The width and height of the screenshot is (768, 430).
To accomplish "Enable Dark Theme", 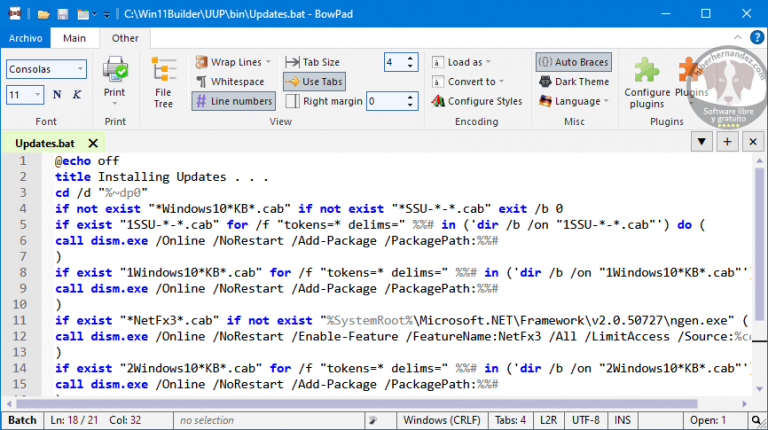I will [574, 82].
